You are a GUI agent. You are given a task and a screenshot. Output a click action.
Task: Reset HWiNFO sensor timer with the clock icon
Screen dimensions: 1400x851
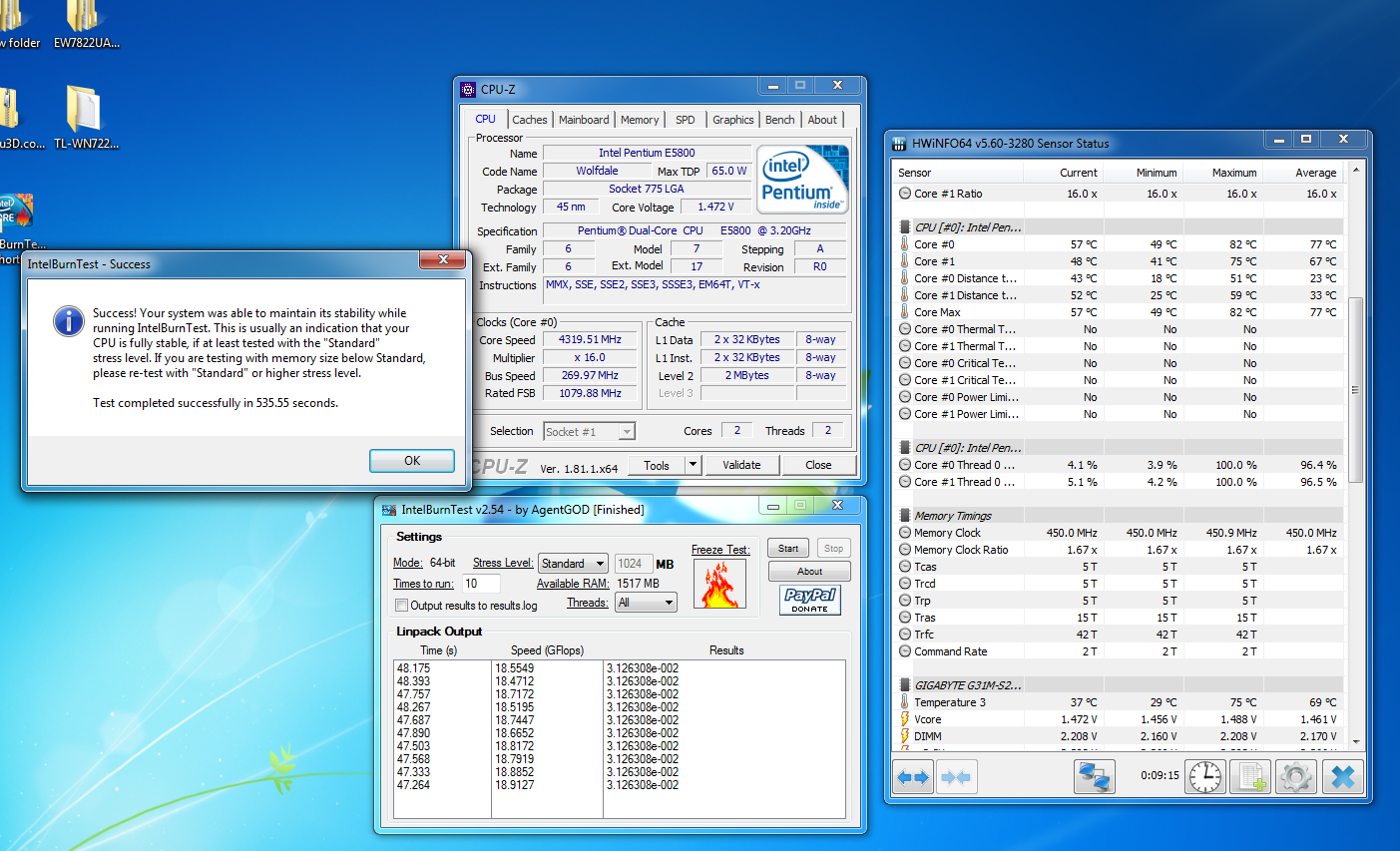pyautogui.click(x=1205, y=777)
